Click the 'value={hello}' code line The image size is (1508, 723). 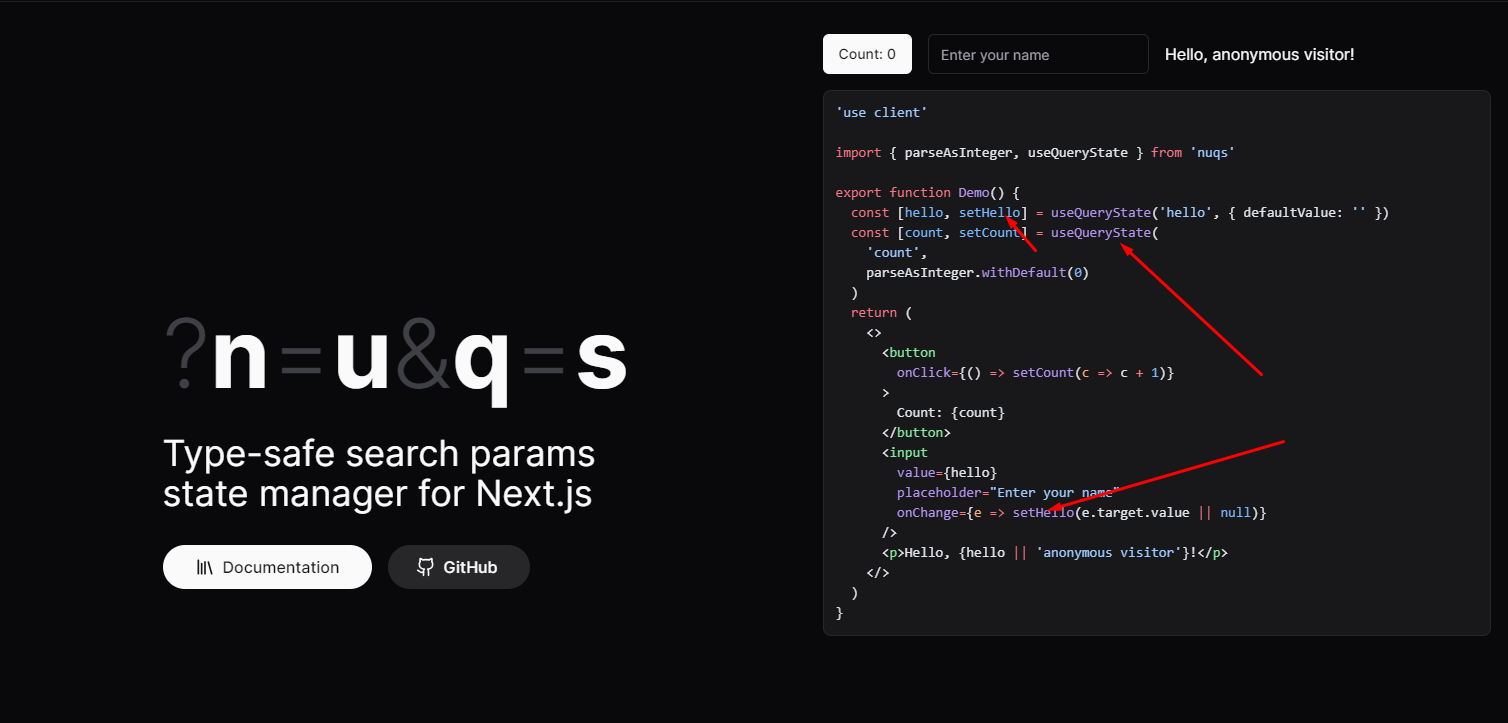point(947,472)
